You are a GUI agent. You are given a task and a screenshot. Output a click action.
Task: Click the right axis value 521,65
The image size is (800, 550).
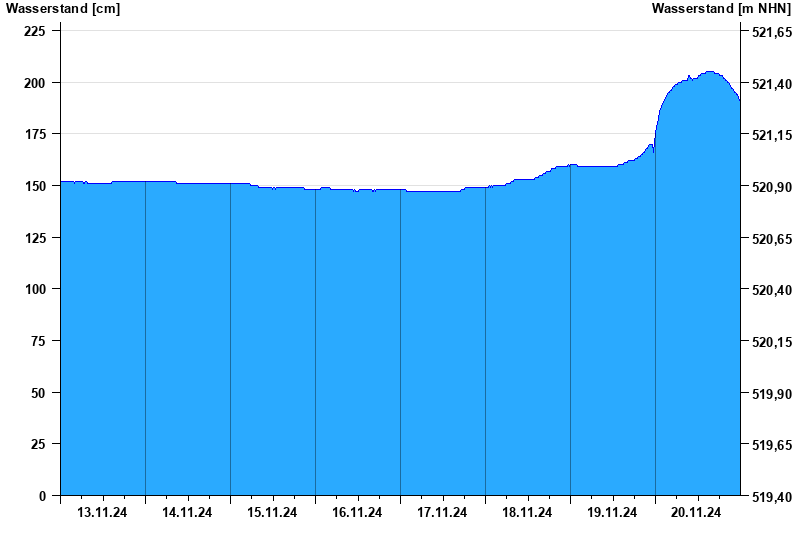772,32
